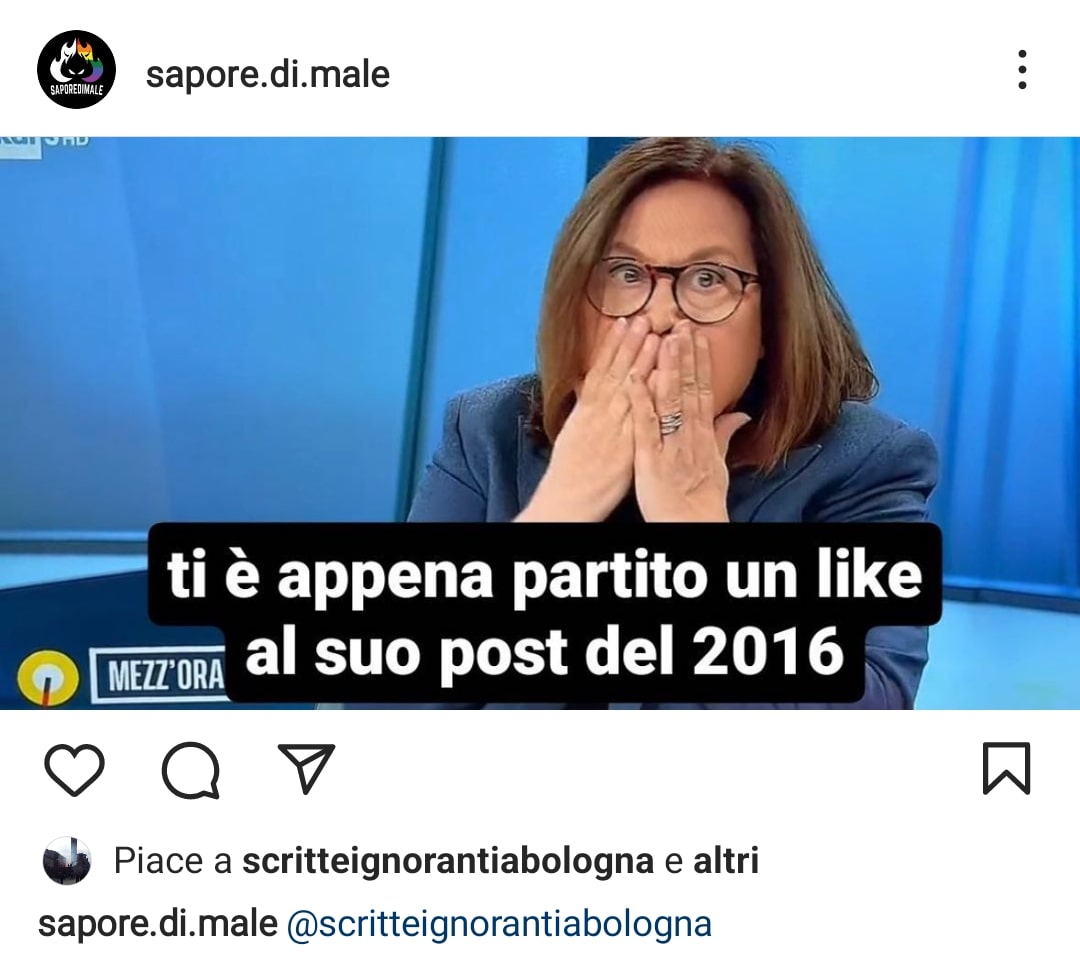The image size is (1080, 960).
Task: Tap the Rai 3 HD watermark in the image
Action: (45, 141)
